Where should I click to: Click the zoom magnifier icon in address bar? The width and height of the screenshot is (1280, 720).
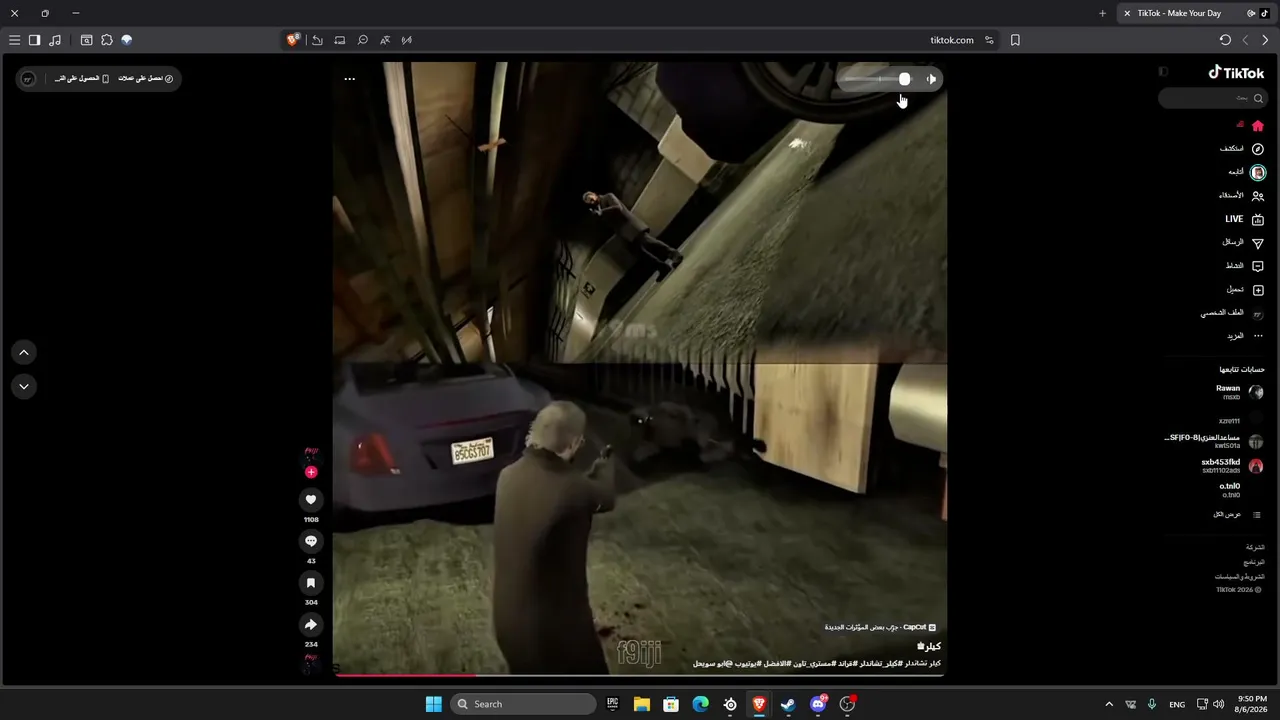363,40
